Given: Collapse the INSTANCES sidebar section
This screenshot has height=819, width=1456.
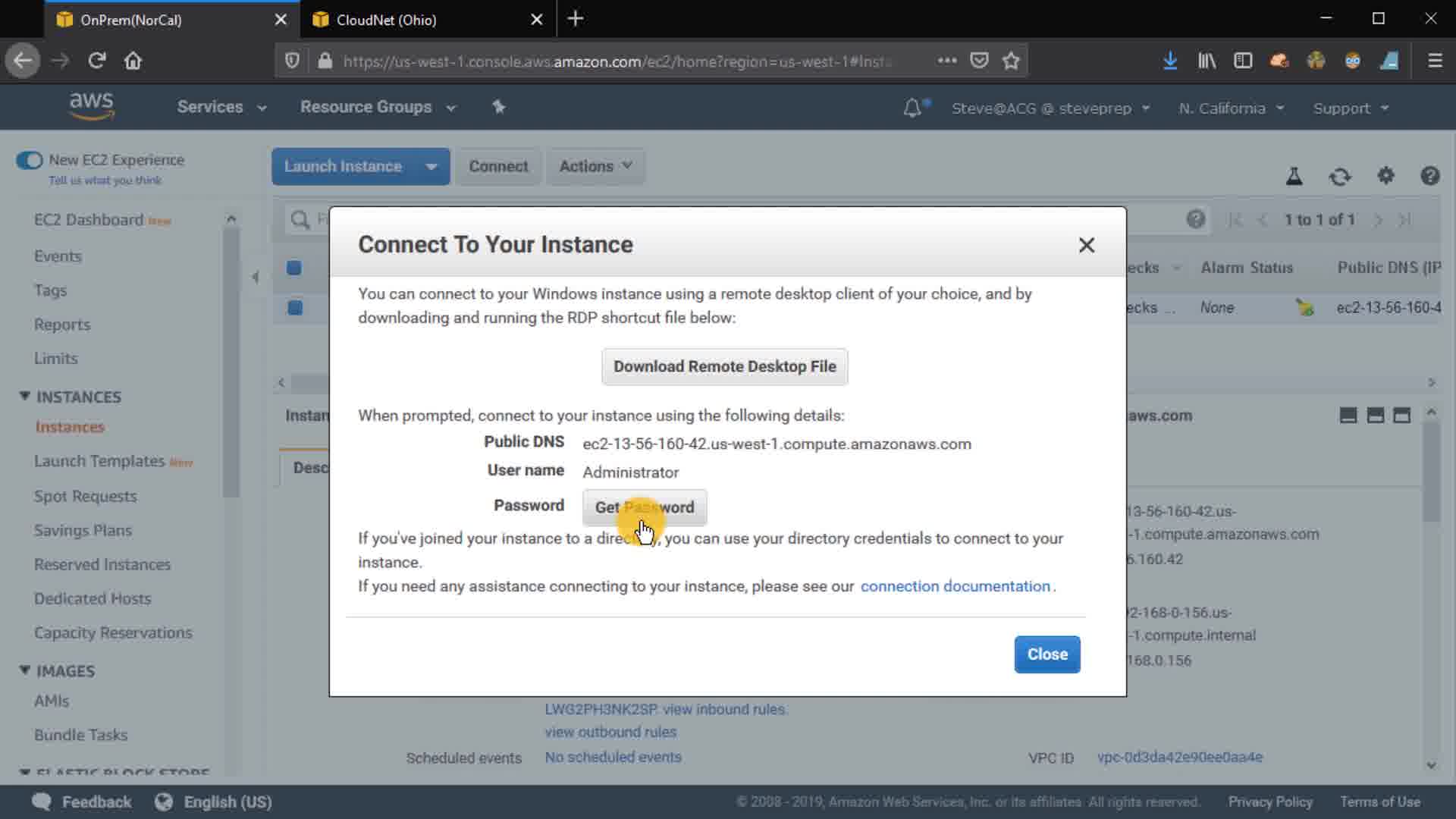Looking at the screenshot, I should 25,397.
